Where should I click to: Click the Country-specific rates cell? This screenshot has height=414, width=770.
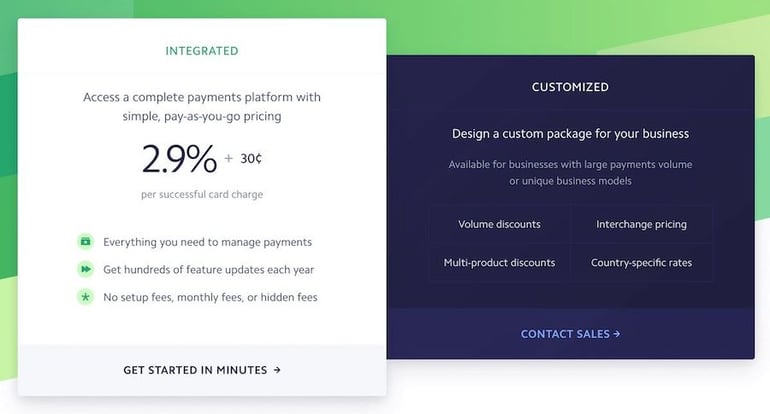pos(641,263)
